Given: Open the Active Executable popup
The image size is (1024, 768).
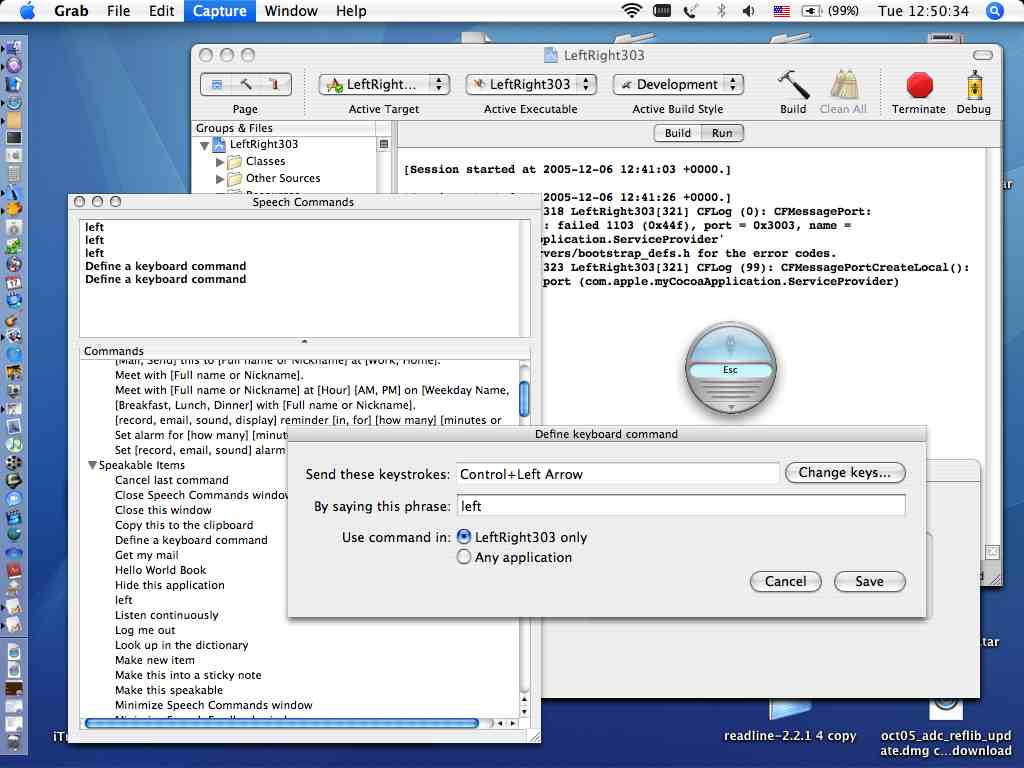Looking at the screenshot, I should pos(531,84).
